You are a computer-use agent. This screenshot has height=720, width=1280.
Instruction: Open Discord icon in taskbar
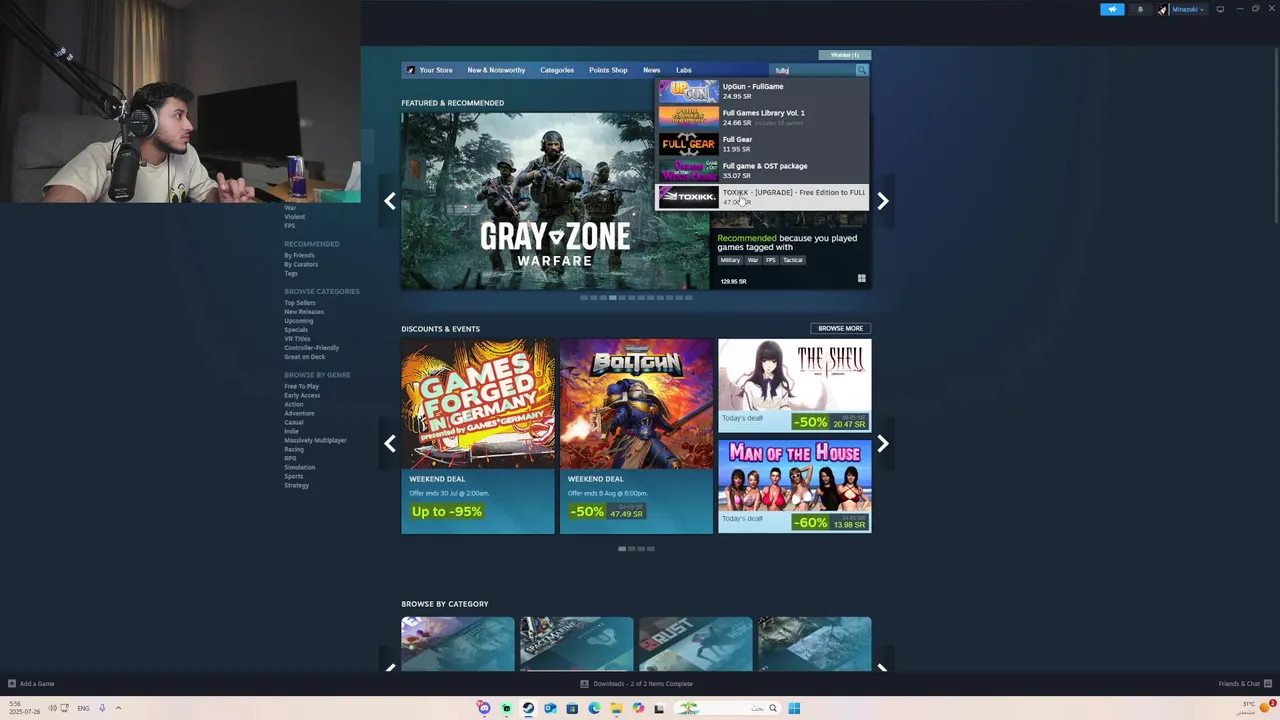coord(484,708)
